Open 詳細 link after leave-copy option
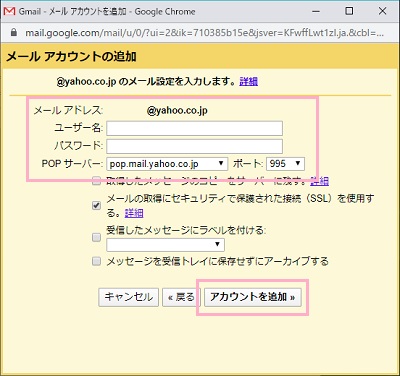This screenshot has height=376, width=400. (x=319, y=181)
